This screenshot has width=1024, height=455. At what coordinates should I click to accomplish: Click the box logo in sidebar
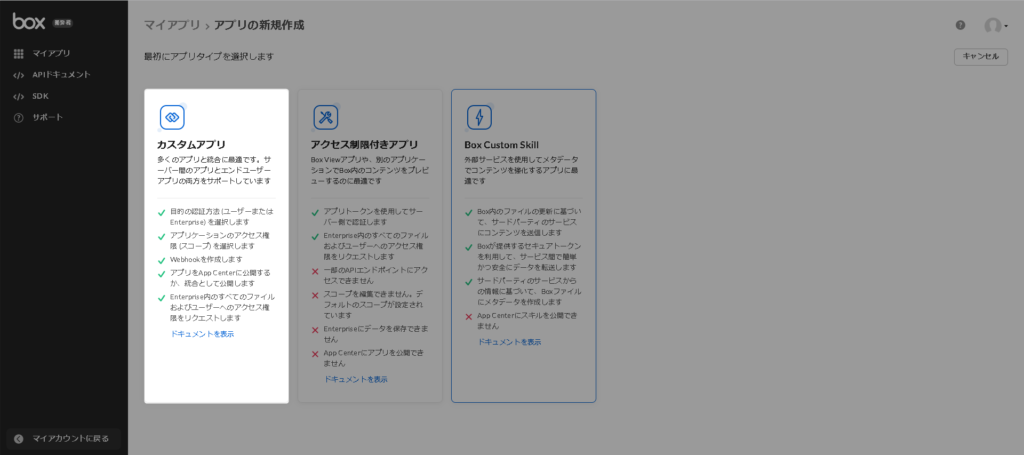click(29, 22)
